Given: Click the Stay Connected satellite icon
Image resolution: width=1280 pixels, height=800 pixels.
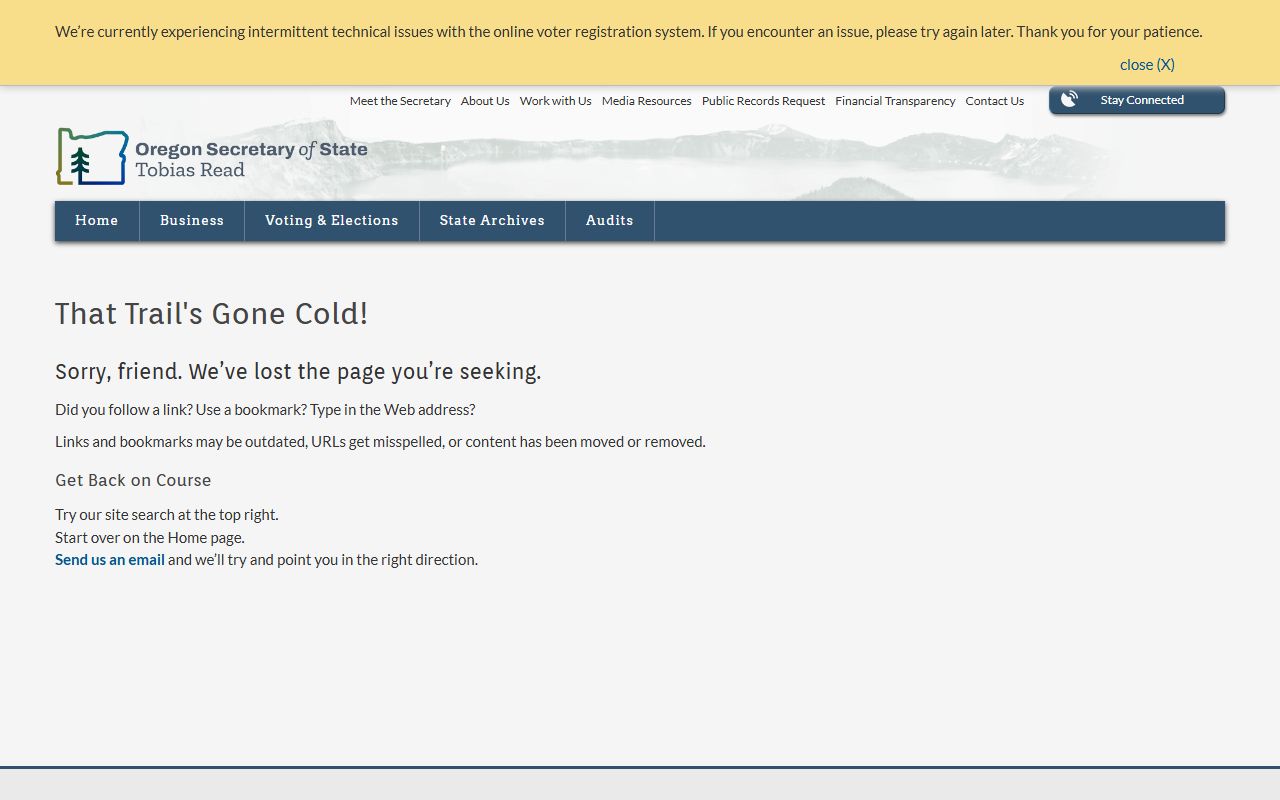Looking at the screenshot, I should pos(1069,100).
